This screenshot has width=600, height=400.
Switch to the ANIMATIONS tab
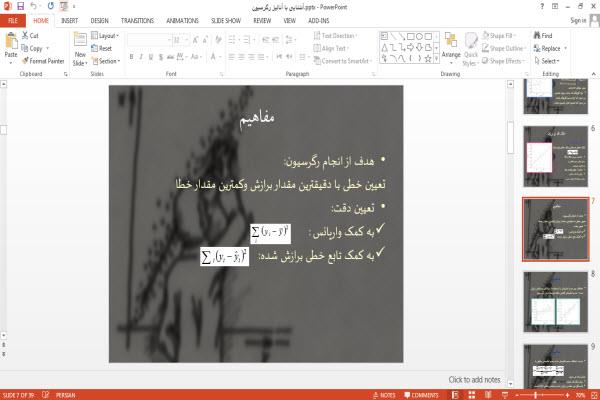[x=183, y=21]
